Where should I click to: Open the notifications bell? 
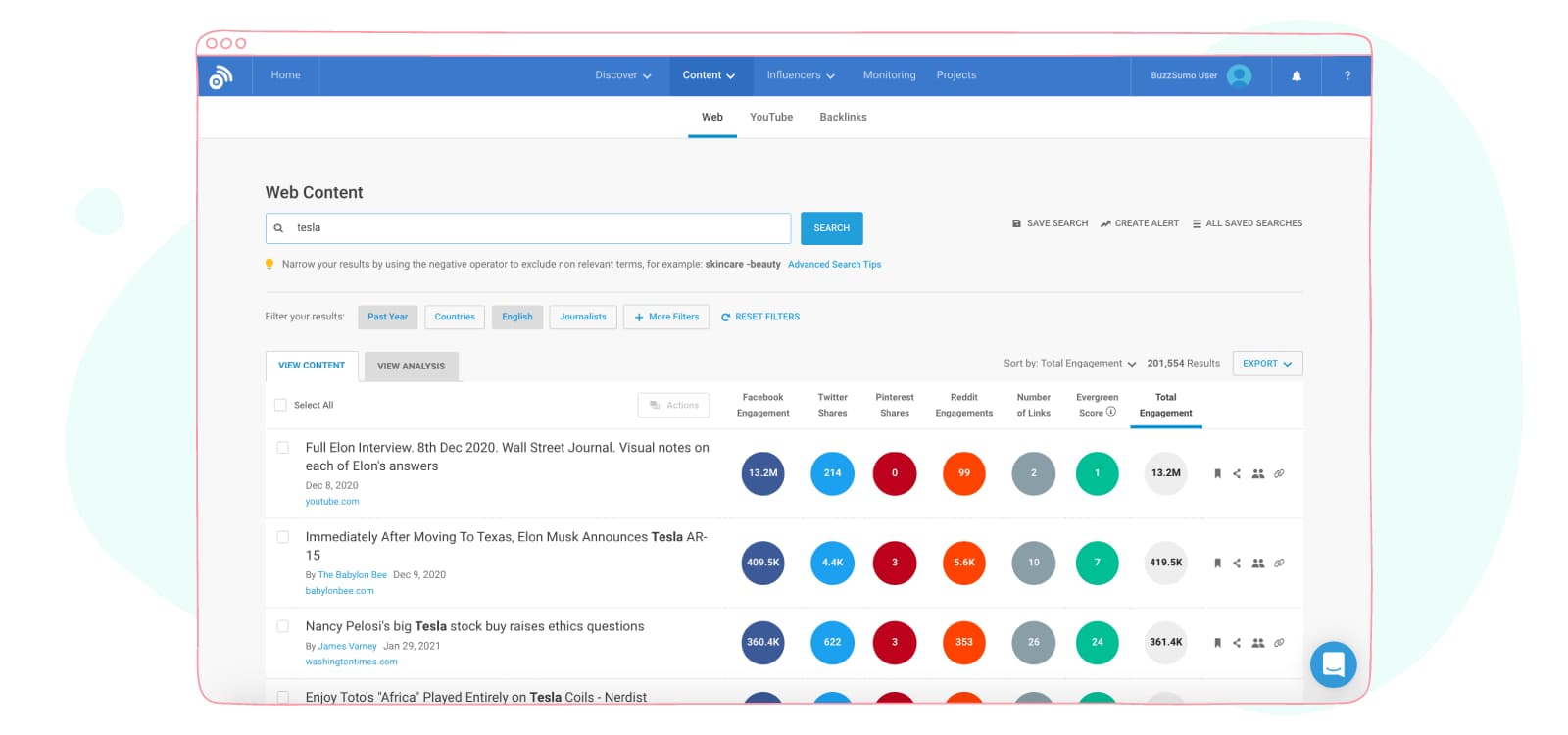click(1297, 75)
